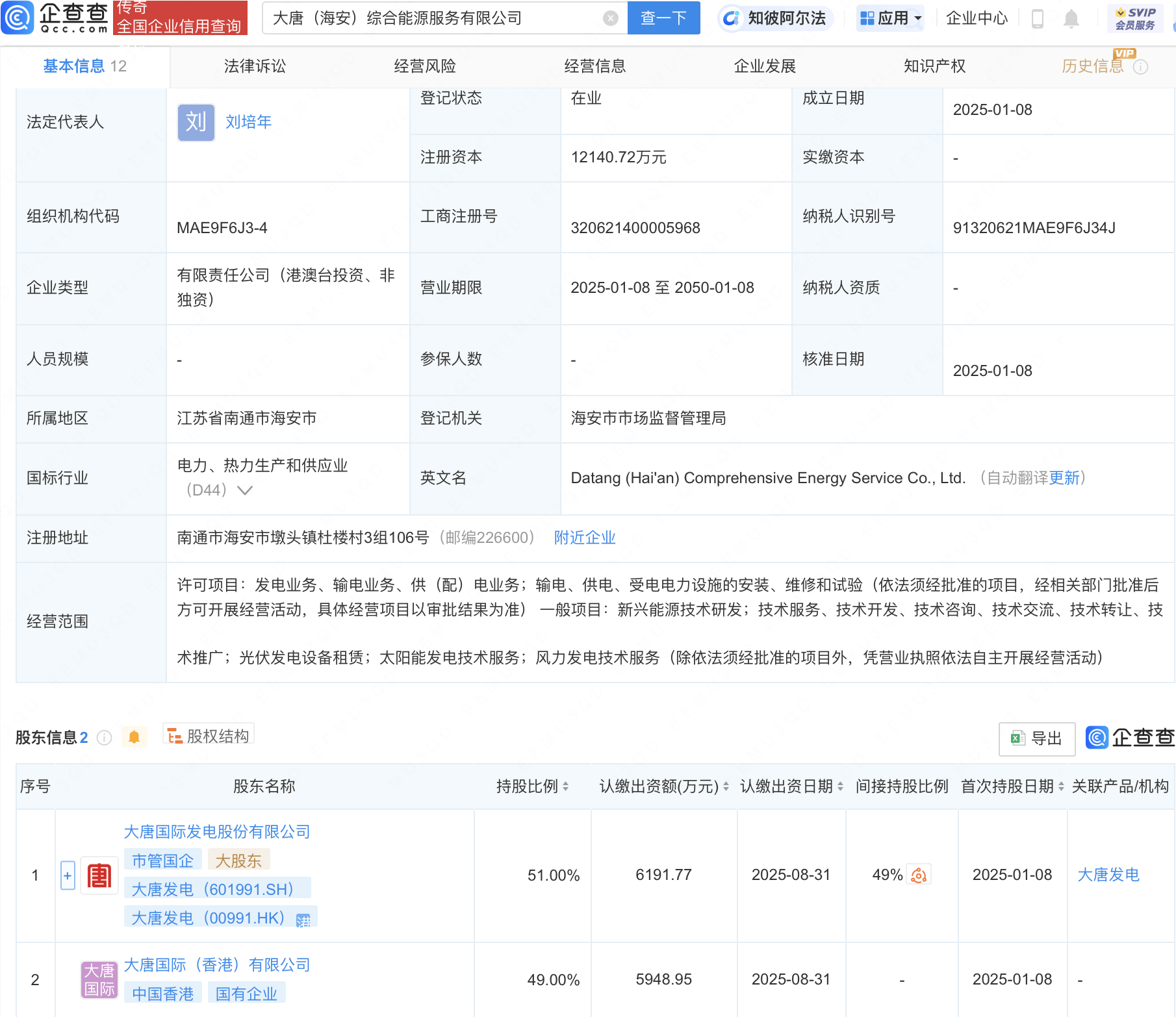Open SVIP member services badge

pyautogui.click(x=1135, y=18)
